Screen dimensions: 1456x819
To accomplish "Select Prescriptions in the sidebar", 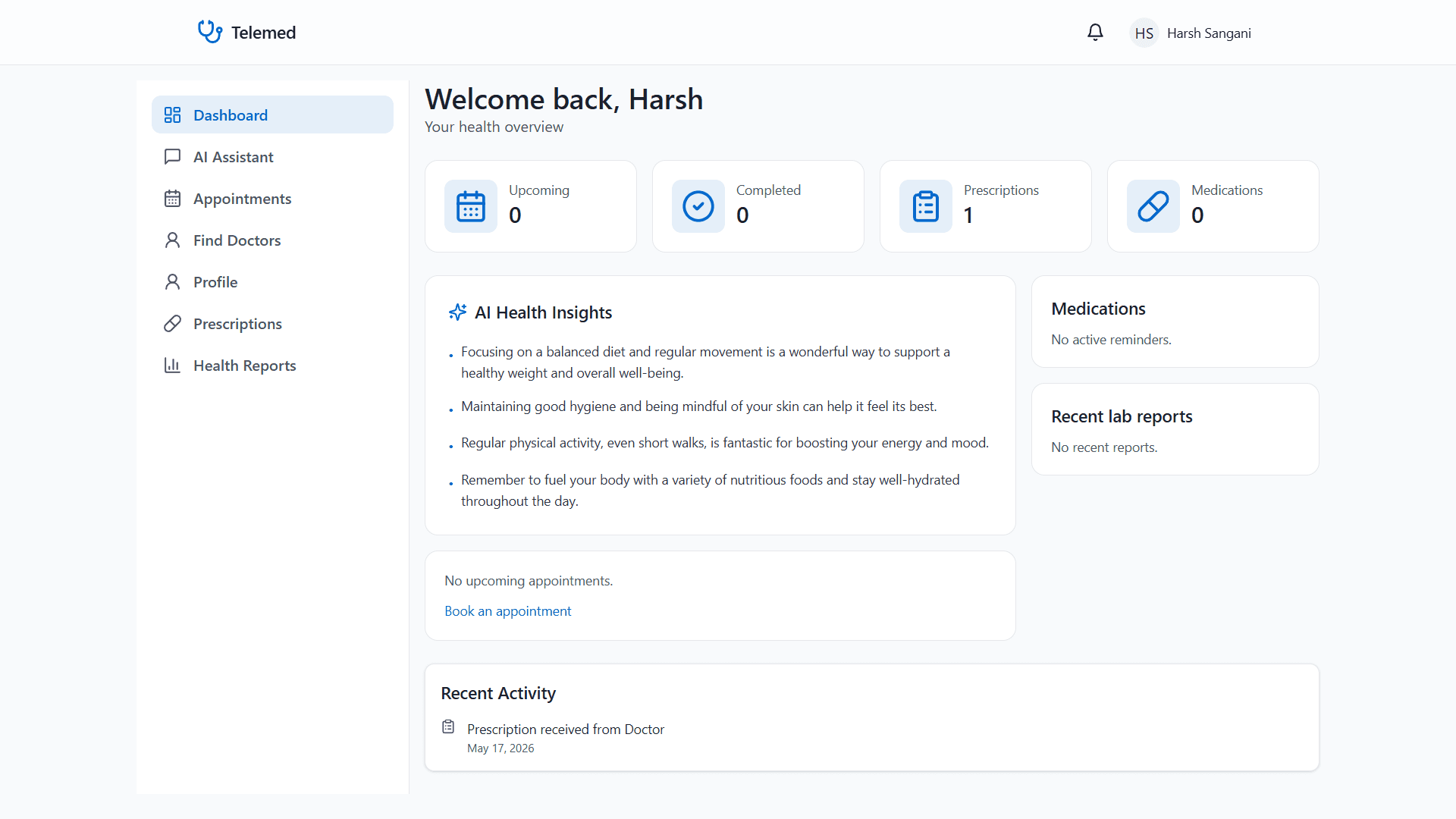I will tap(272, 323).
